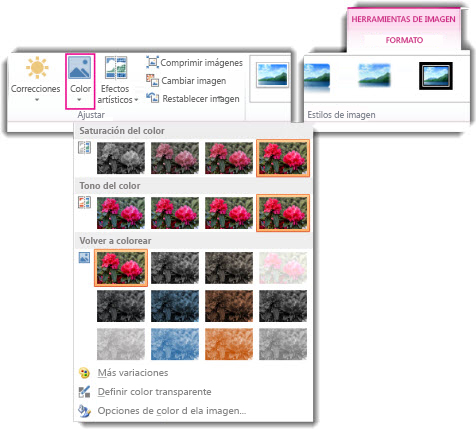This screenshot has width=476, height=429.
Task: Select the highlighted color tone thumbnail
Action: 283,213
